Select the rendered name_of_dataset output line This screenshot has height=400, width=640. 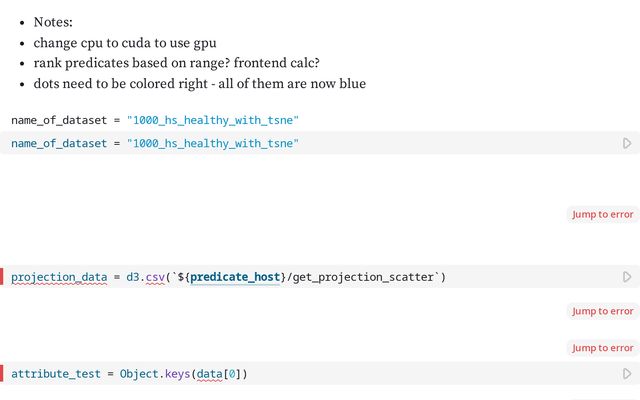coord(155,120)
